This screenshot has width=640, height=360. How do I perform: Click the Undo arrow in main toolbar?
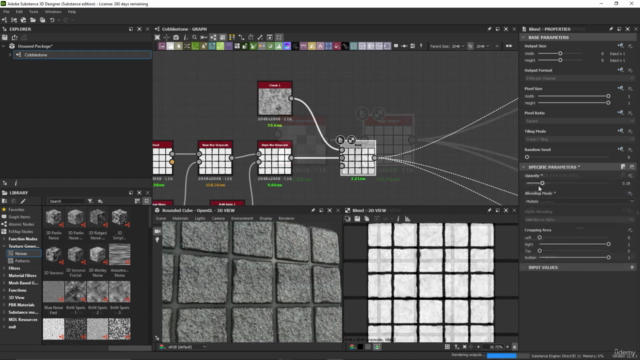(52, 20)
